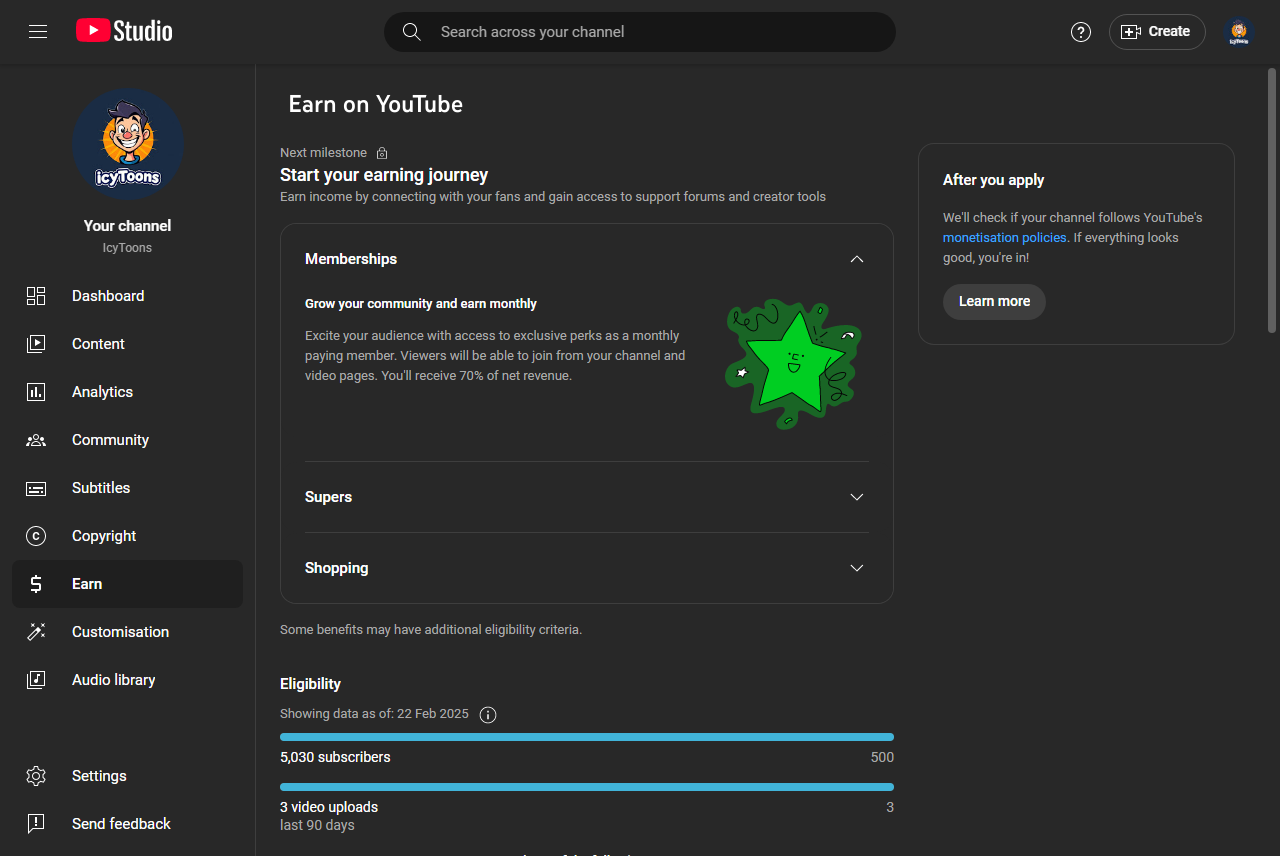Click the account avatar in top bar

tap(1239, 32)
